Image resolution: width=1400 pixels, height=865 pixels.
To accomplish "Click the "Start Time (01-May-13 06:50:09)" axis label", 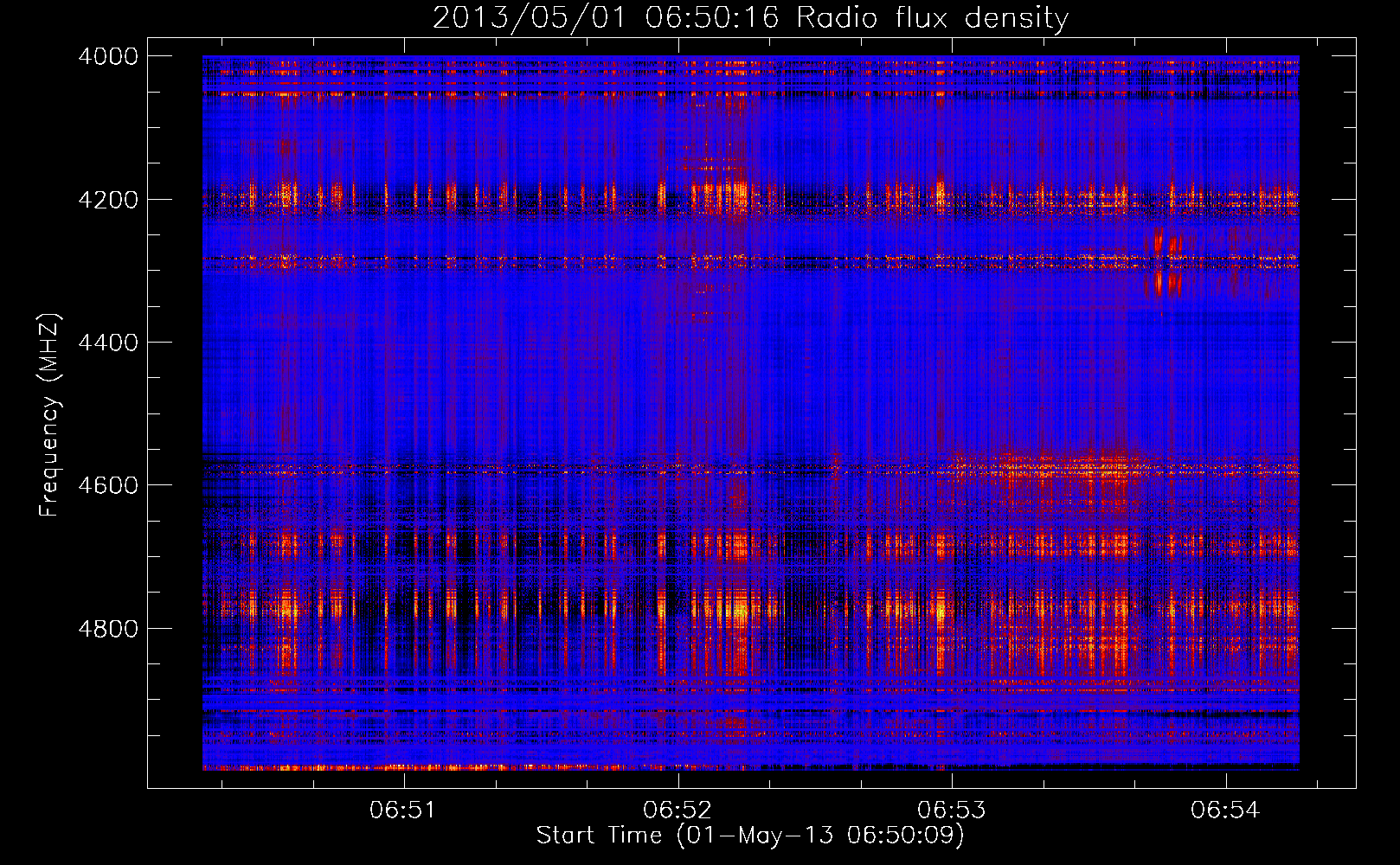I will (x=749, y=835).
